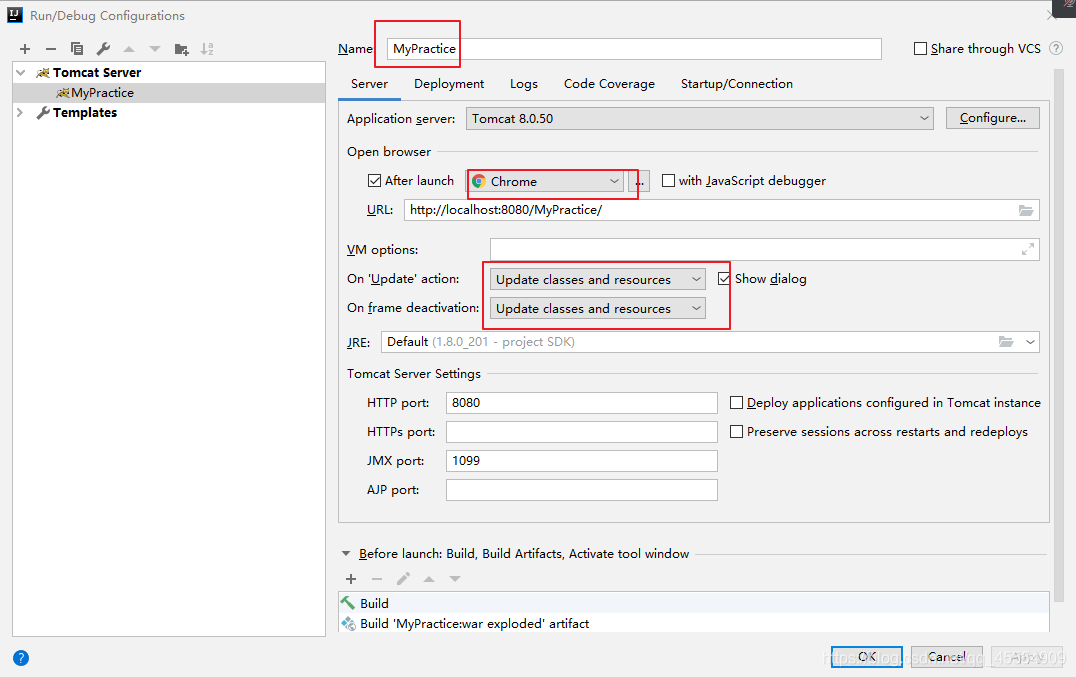The width and height of the screenshot is (1076, 677).
Task: Click the empty AJP port field
Action: [x=582, y=490]
